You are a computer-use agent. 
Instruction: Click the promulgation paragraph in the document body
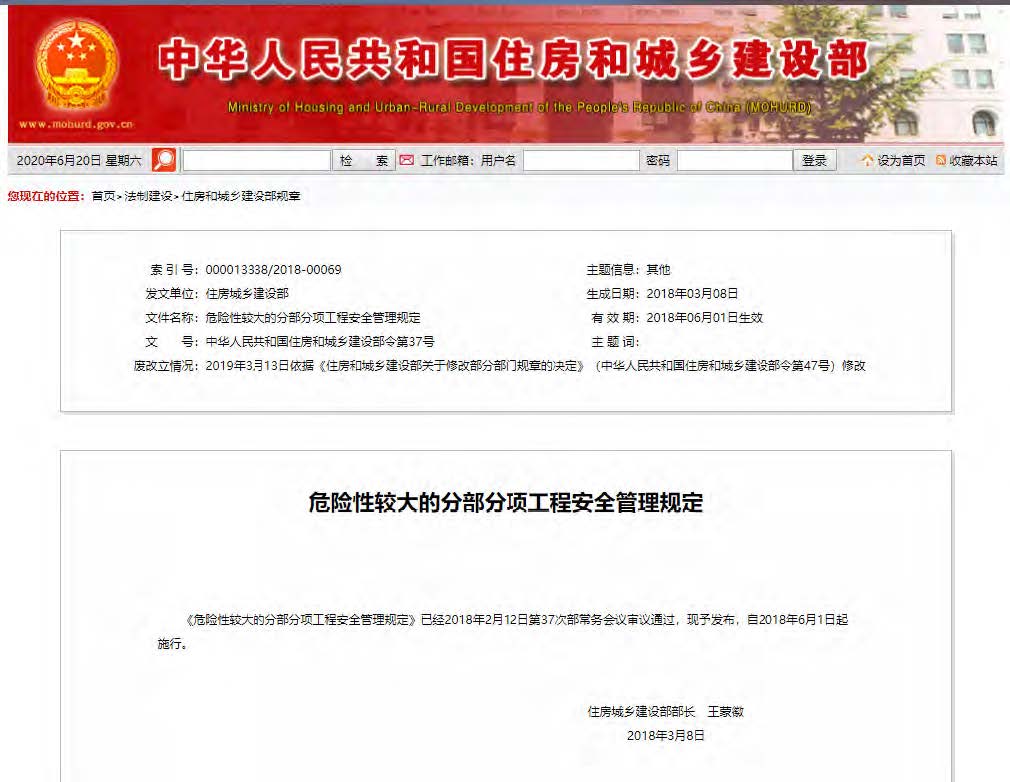[x=502, y=631]
